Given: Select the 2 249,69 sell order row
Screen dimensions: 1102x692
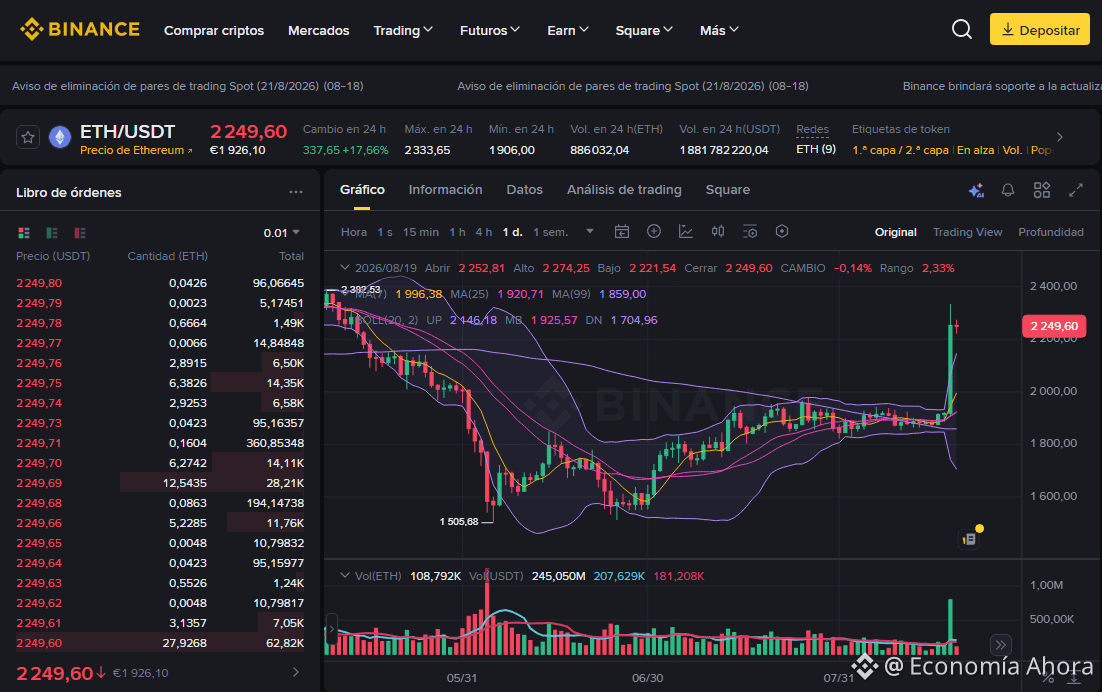Looking at the screenshot, I should [x=160, y=483].
